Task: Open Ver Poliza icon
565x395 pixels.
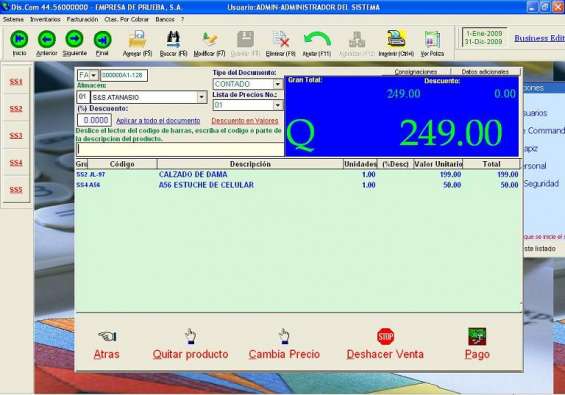Action: pyautogui.click(x=432, y=39)
